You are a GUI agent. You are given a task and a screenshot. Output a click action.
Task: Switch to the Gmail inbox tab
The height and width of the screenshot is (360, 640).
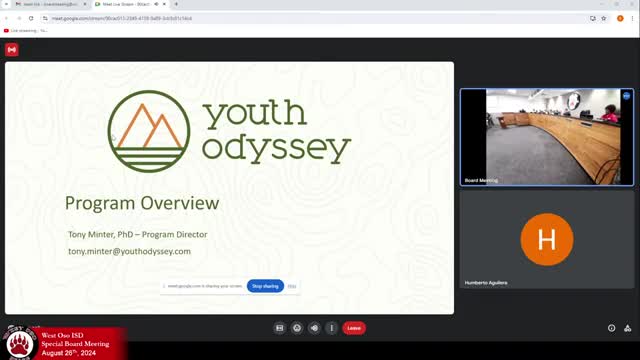(51, 4)
